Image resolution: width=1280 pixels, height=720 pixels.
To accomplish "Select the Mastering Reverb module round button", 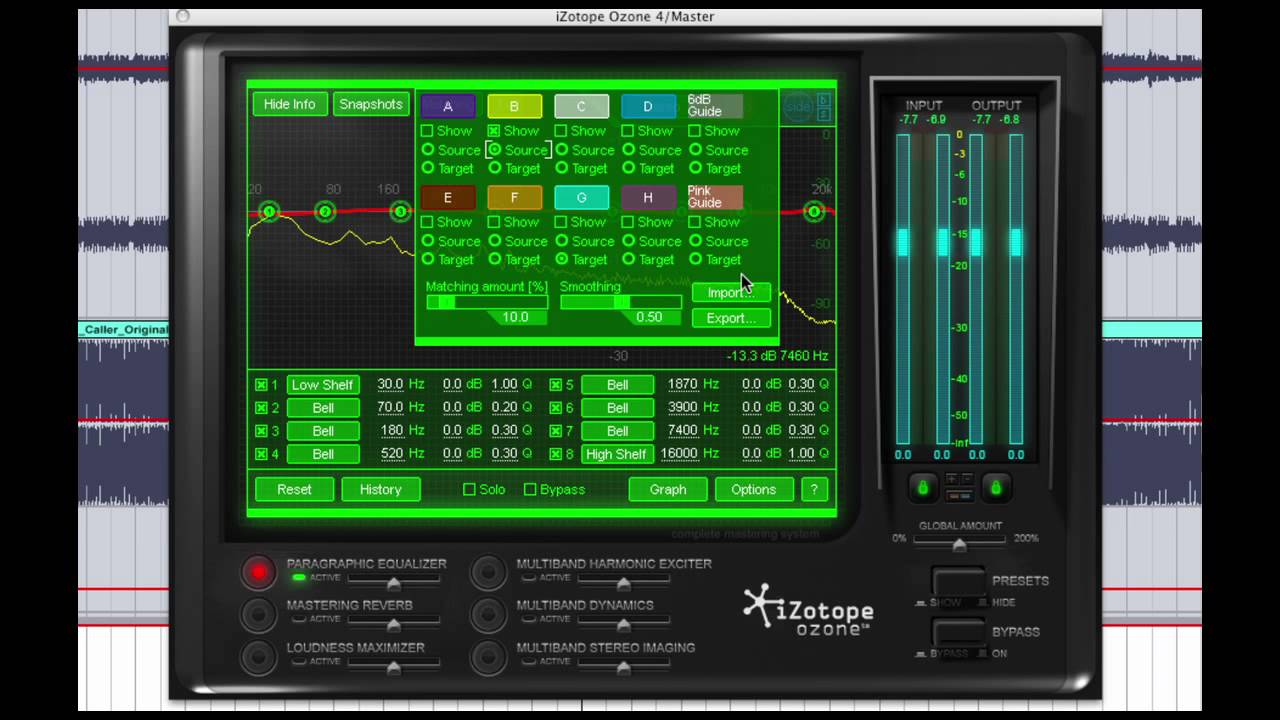I will (x=258, y=614).
